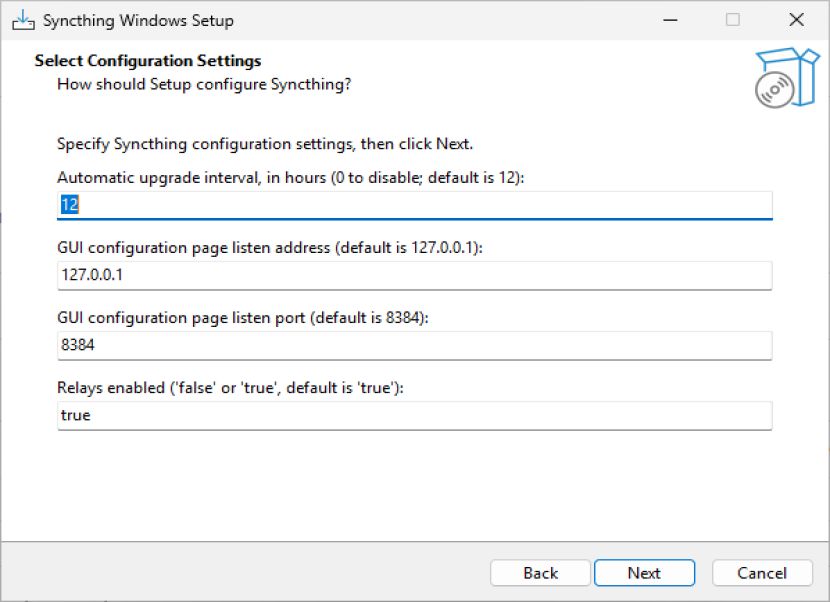This screenshot has width=830, height=602.
Task: Minimize the Syncthing Setup window
Action: 671,20
